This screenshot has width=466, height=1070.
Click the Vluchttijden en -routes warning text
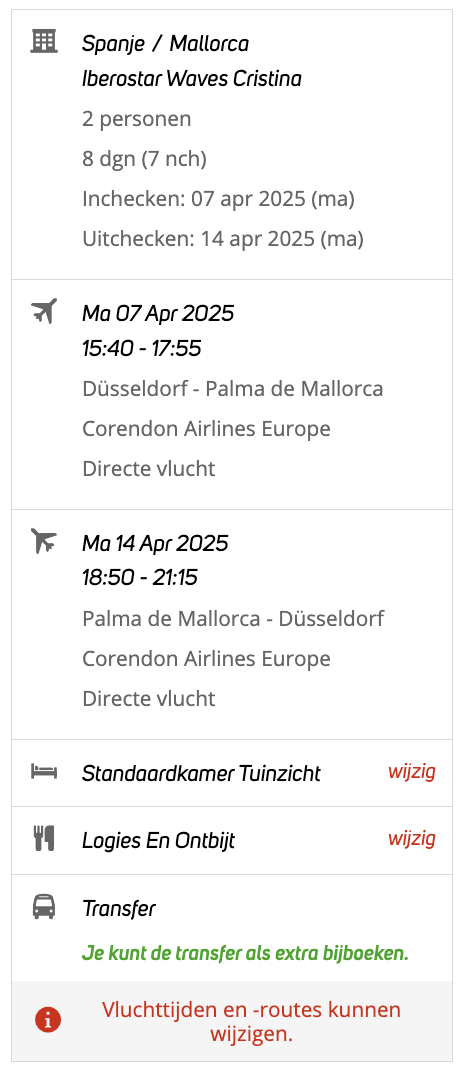[252, 1022]
